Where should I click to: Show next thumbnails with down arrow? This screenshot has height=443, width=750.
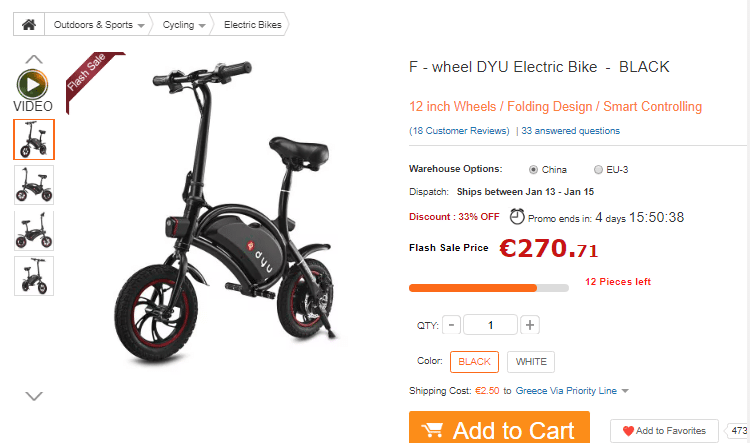tap(34, 396)
